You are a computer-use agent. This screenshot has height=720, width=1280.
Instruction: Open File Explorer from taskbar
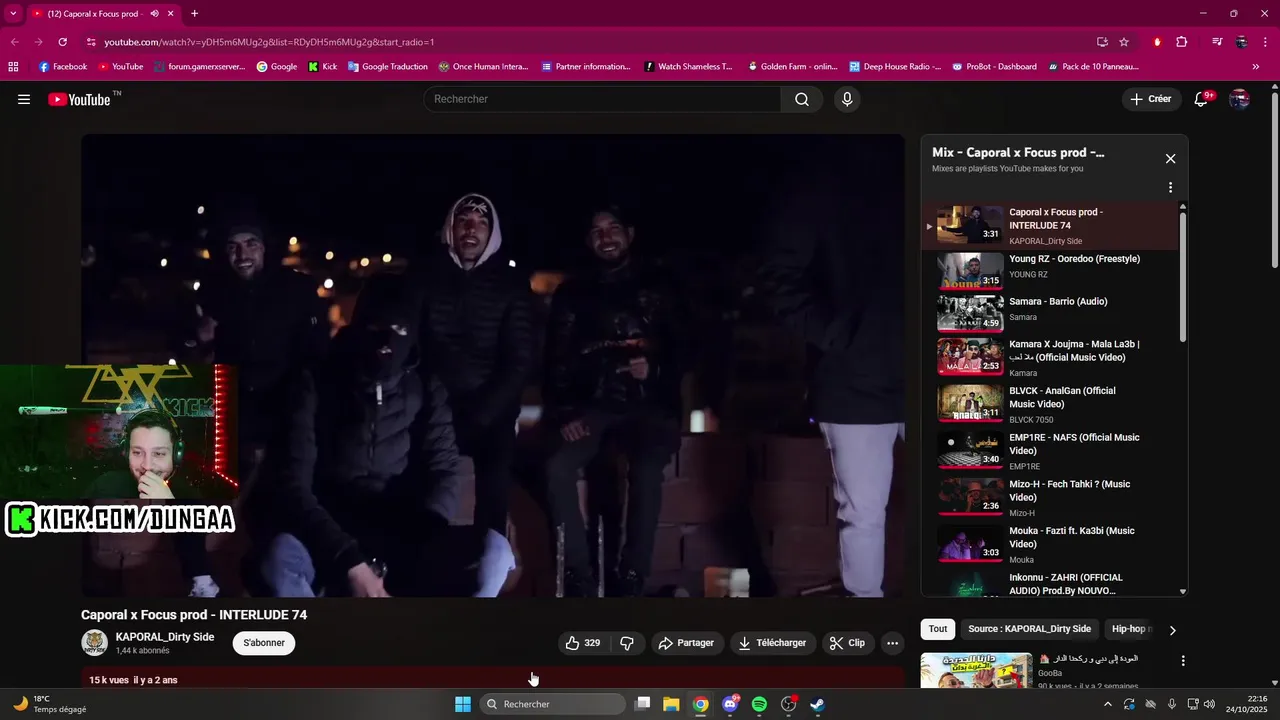pos(671,704)
